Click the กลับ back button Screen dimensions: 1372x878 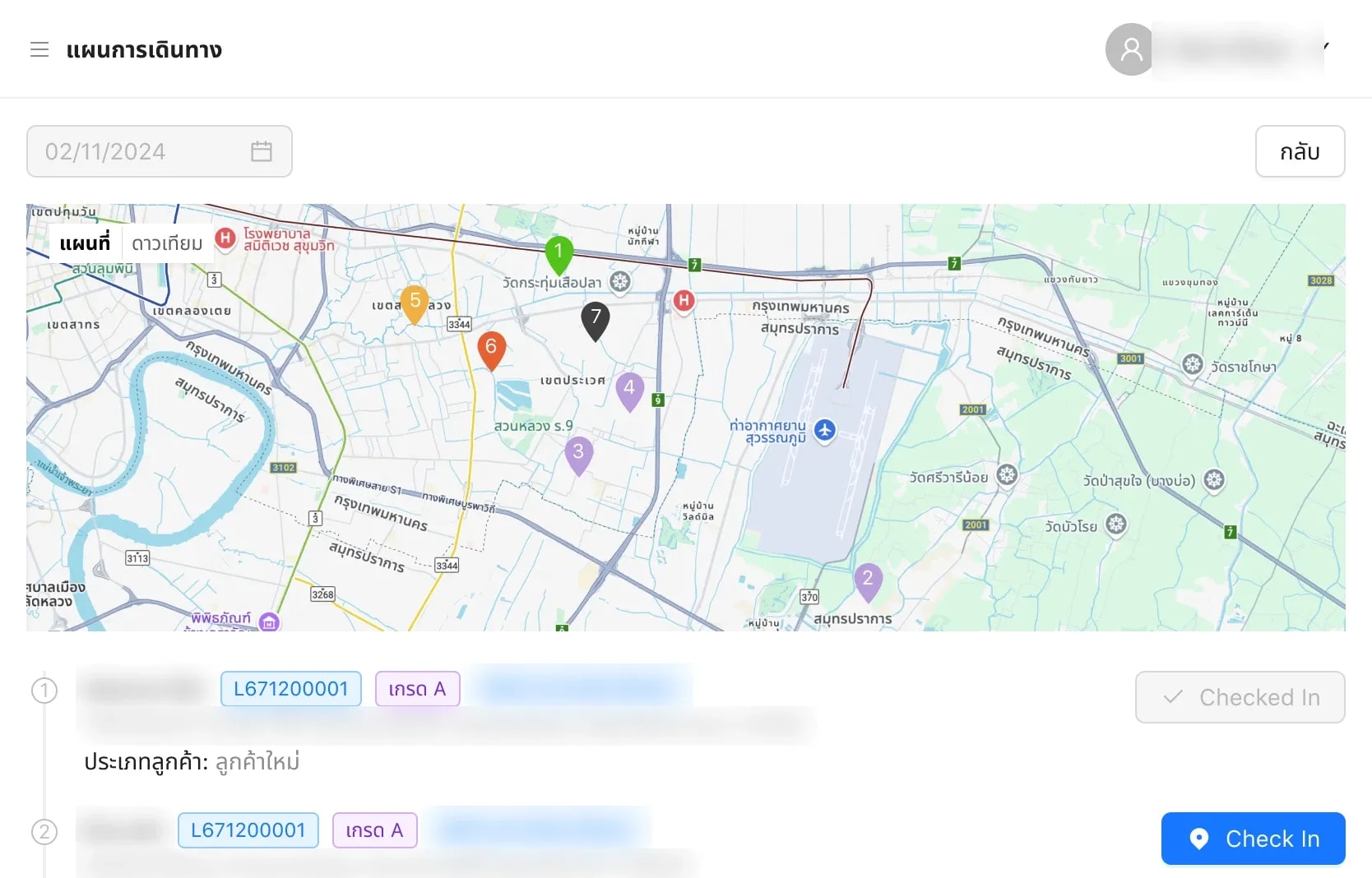pyautogui.click(x=1300, y=151)
